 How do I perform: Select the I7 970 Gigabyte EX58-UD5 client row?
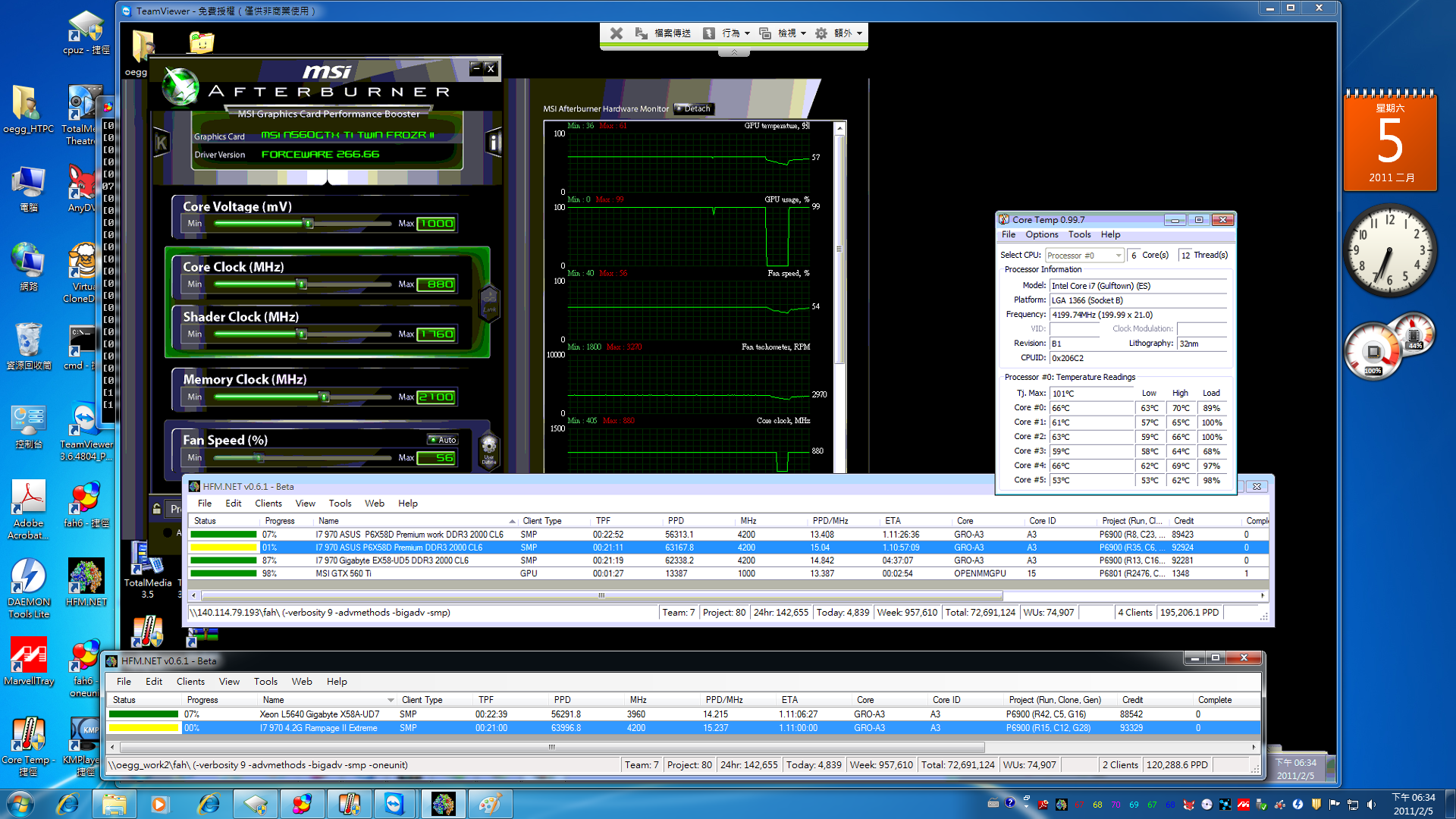pyautogui.click(x=728, y=560)
